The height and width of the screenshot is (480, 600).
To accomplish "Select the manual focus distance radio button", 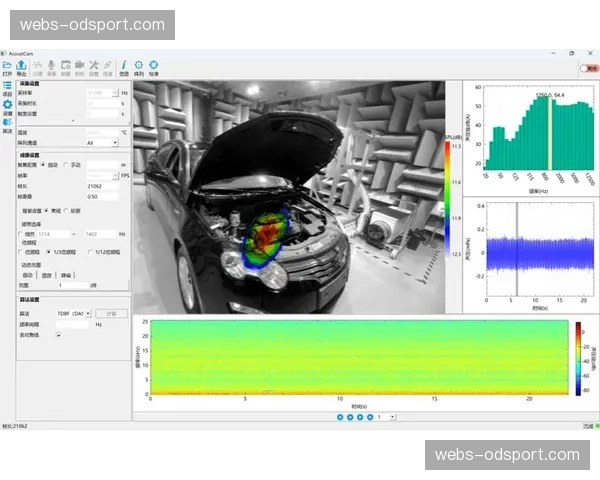I will point(66,164).
